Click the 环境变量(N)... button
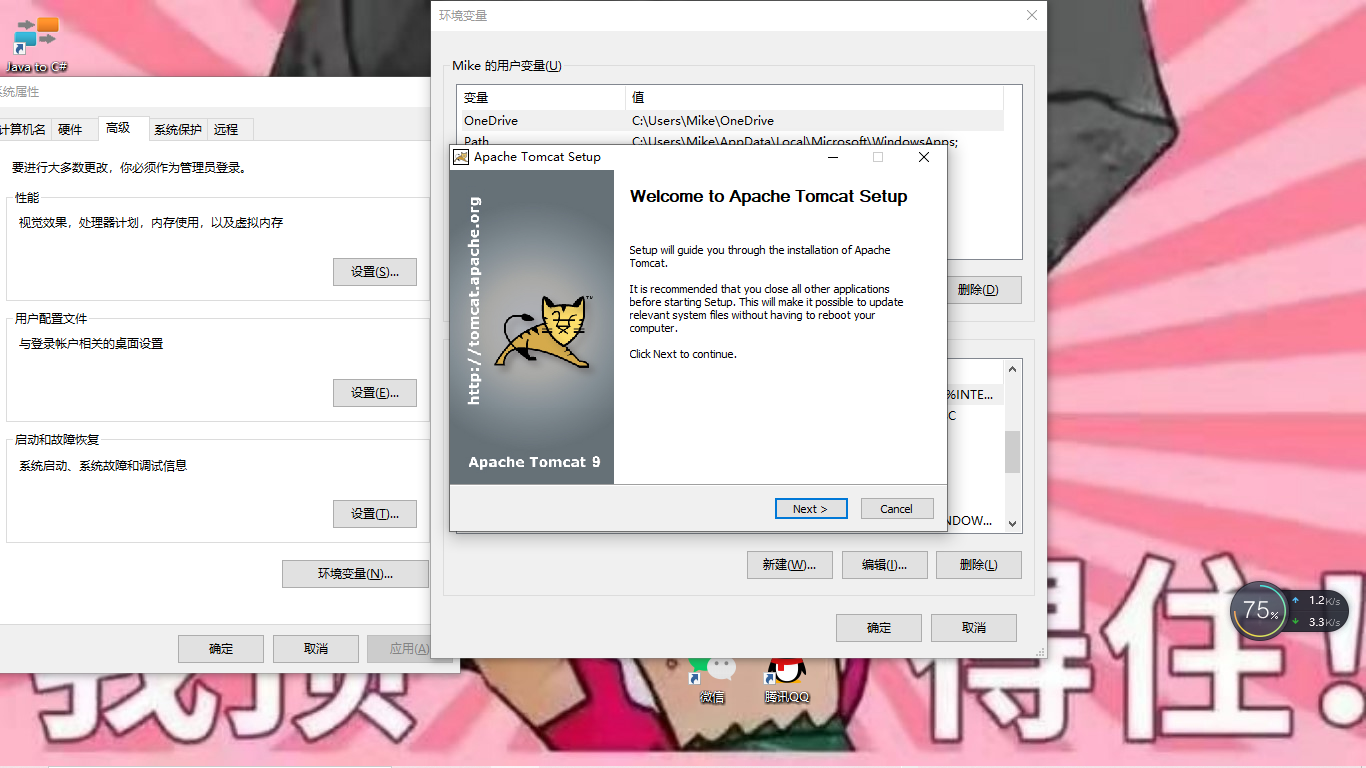This screenshot has height=768, width=1366. click(356, 574)
